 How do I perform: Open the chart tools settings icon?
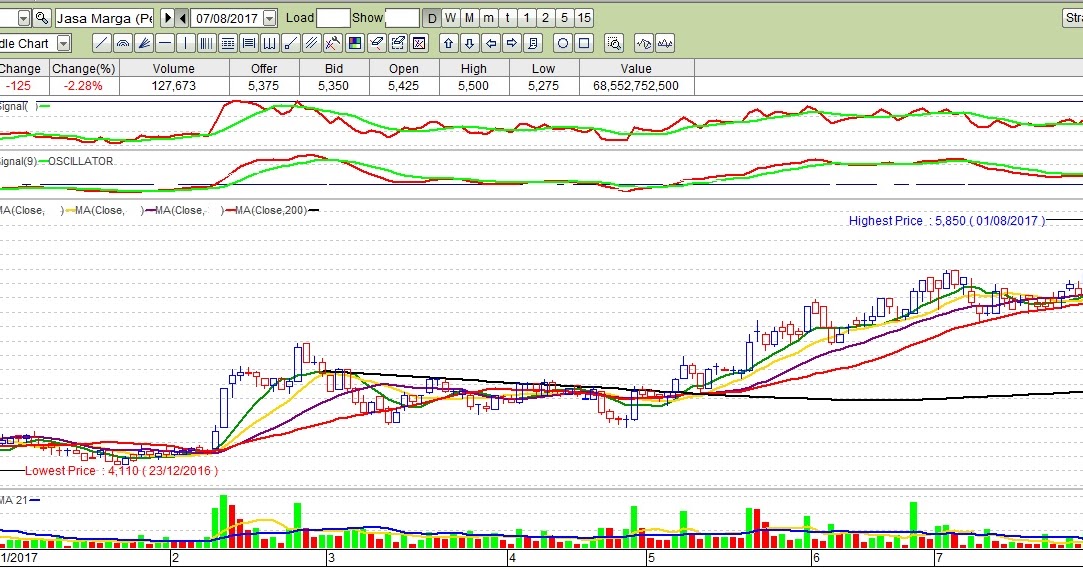click(x=333, y=44)
